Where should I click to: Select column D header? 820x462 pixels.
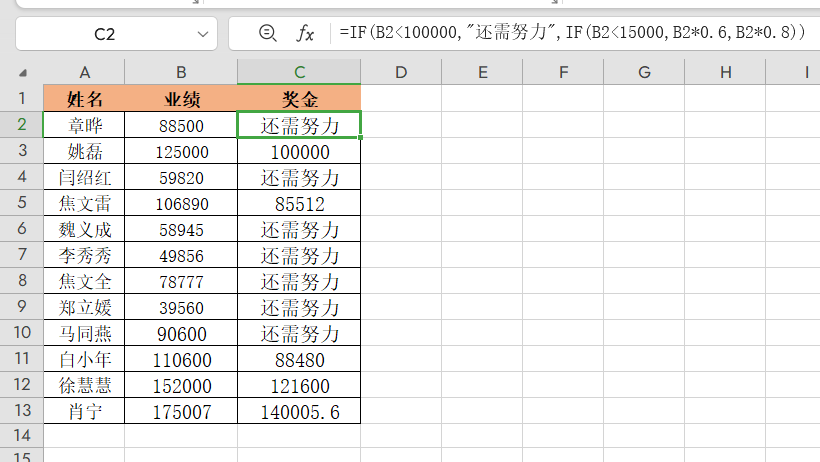401,72
